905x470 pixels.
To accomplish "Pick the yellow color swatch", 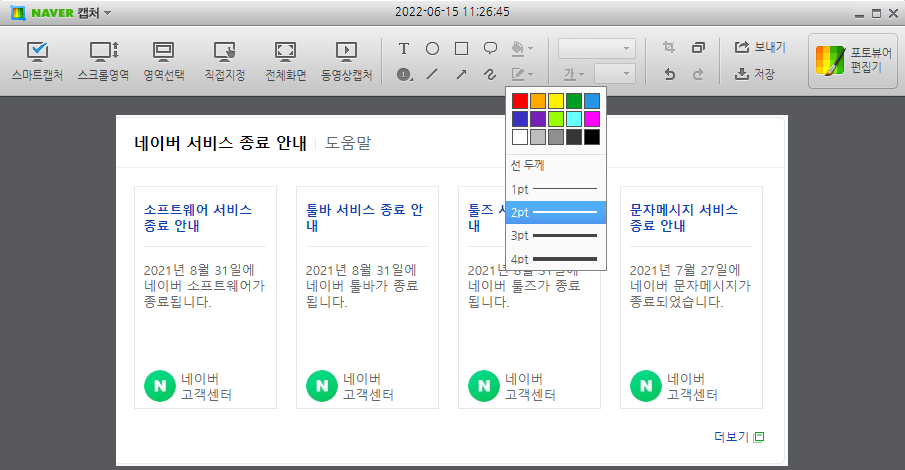I will [555, 101].
